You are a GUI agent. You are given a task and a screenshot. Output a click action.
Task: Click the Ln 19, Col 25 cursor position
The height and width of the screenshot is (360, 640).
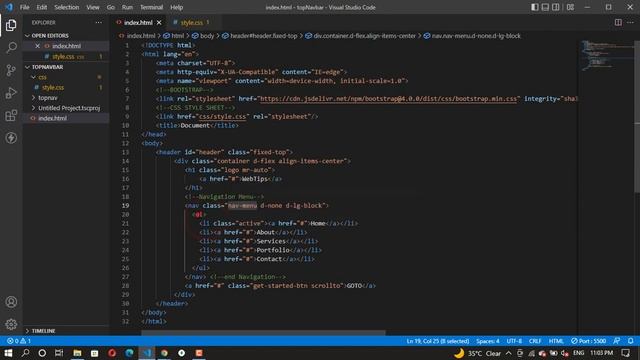(x=438, y=341)
